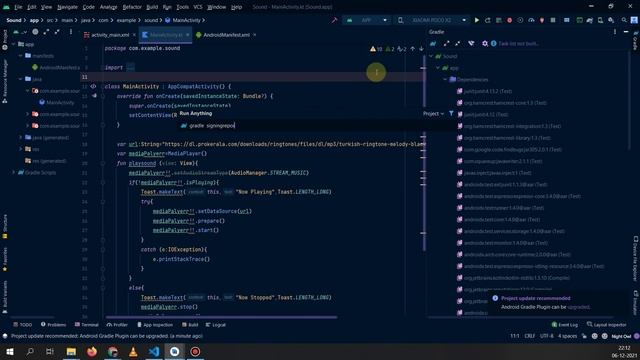
Task: Expand Gradle Scripts node in Project tree
Action: click(14, 173)
